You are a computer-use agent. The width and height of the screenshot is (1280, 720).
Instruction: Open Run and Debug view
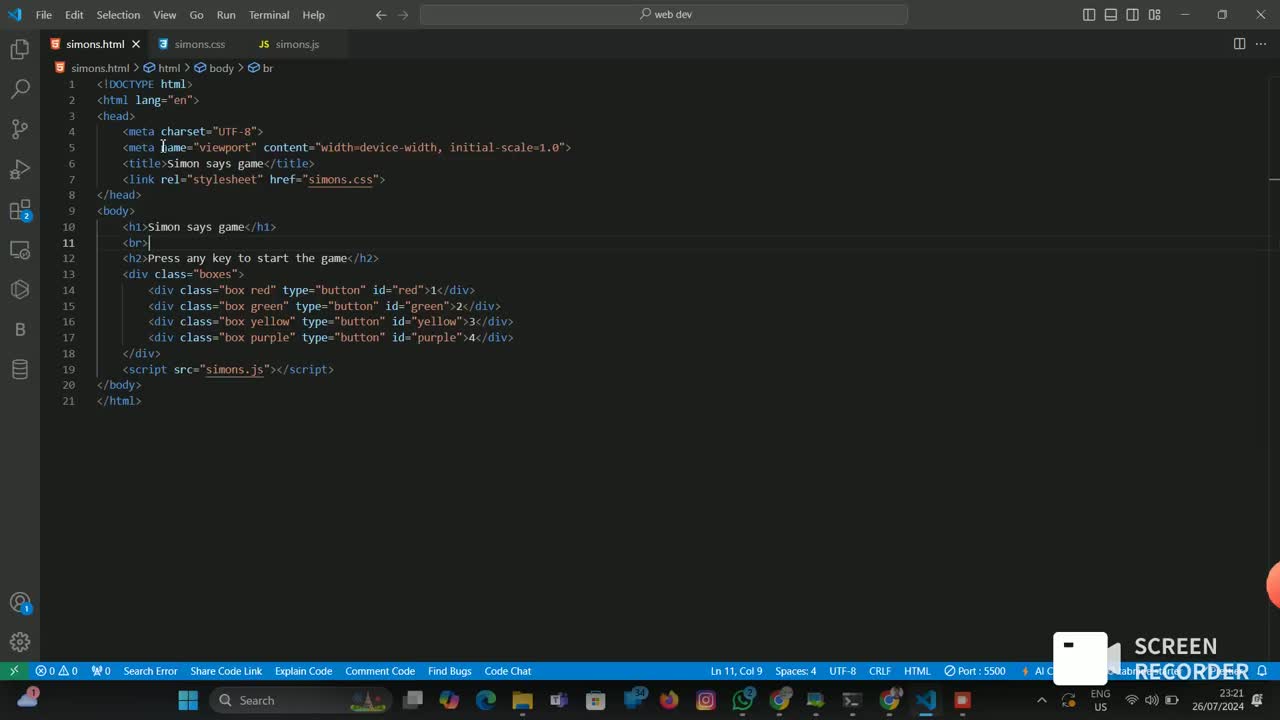[x=20, y=169]
